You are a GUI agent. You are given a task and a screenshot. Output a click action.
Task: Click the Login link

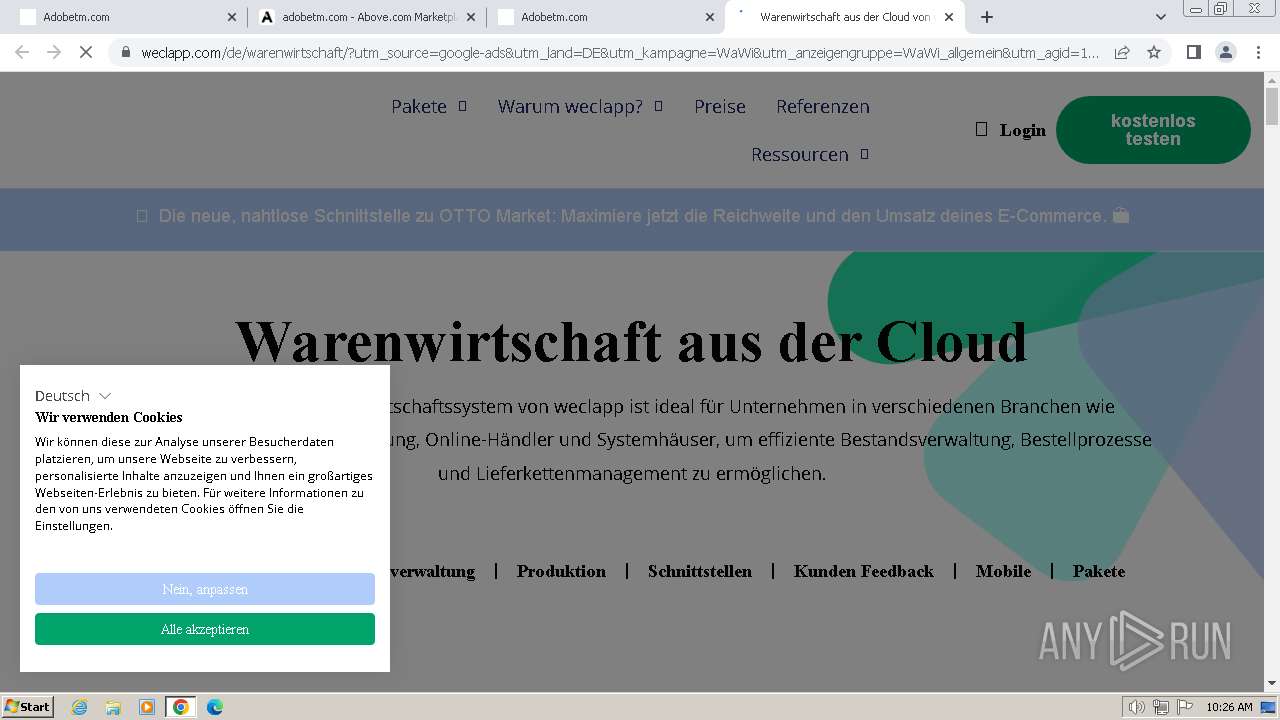(1010, 130)
